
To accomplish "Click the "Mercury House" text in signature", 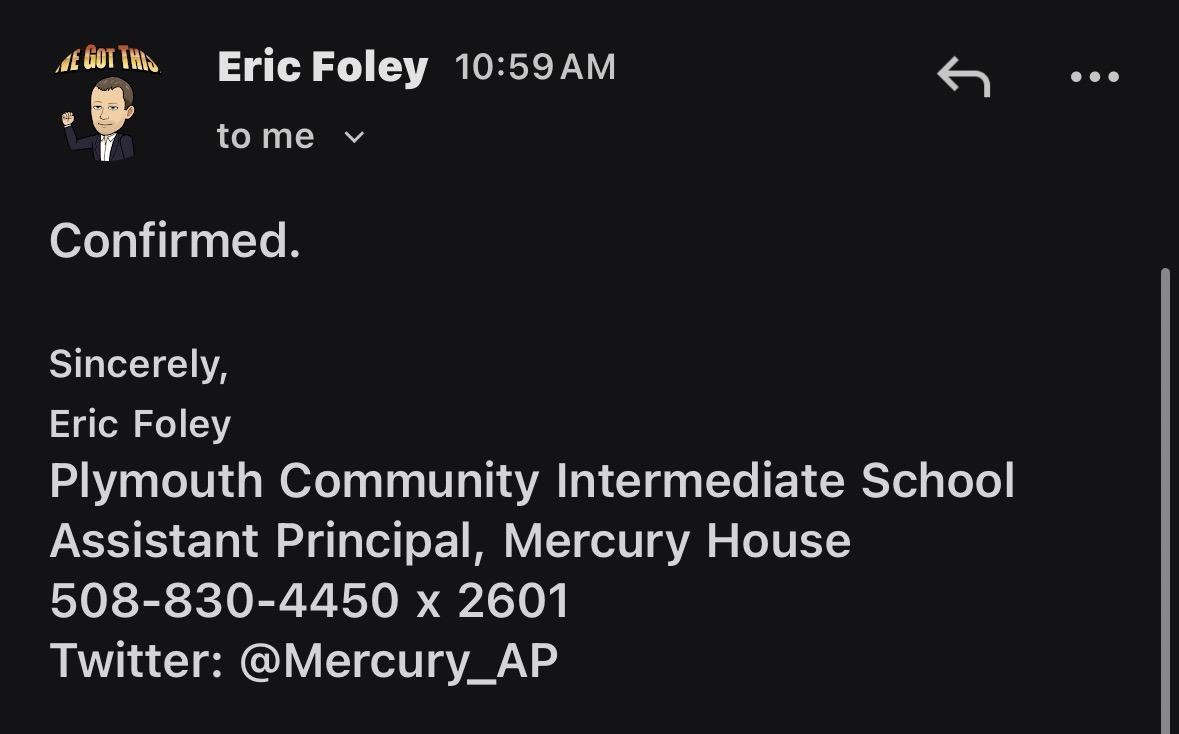I will [677, 541].
